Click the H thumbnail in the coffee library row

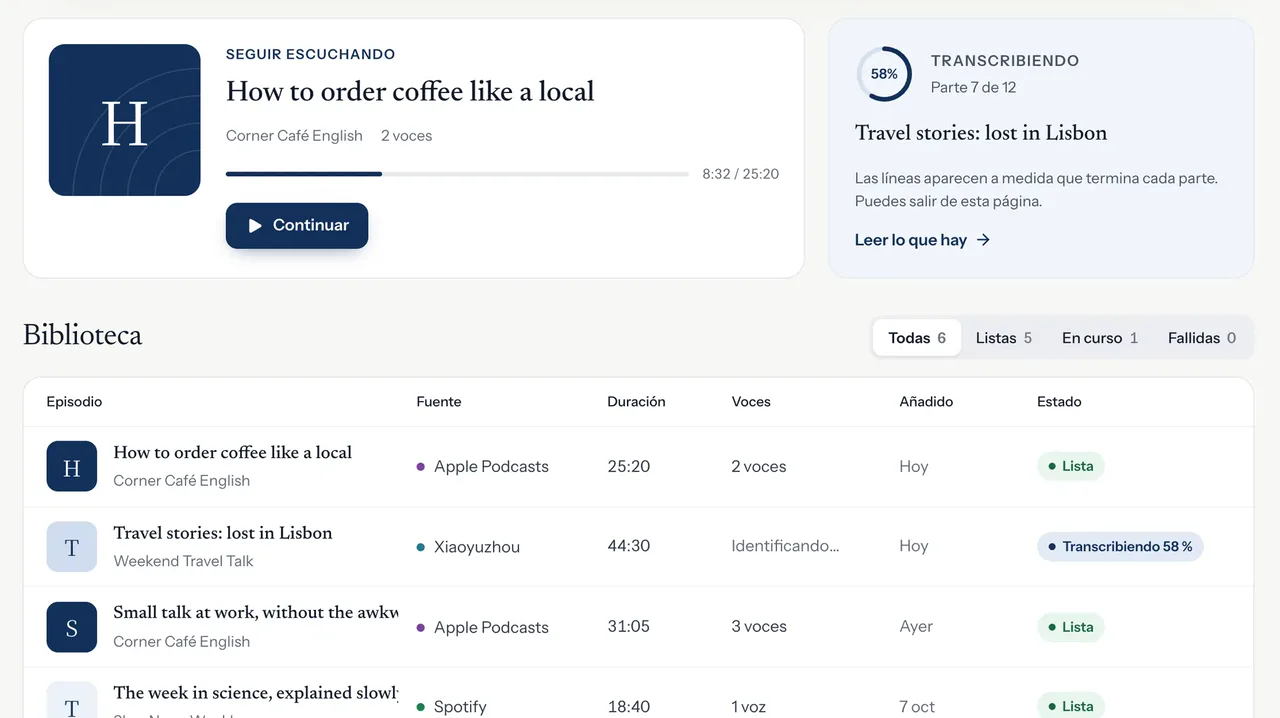[72, 467]
